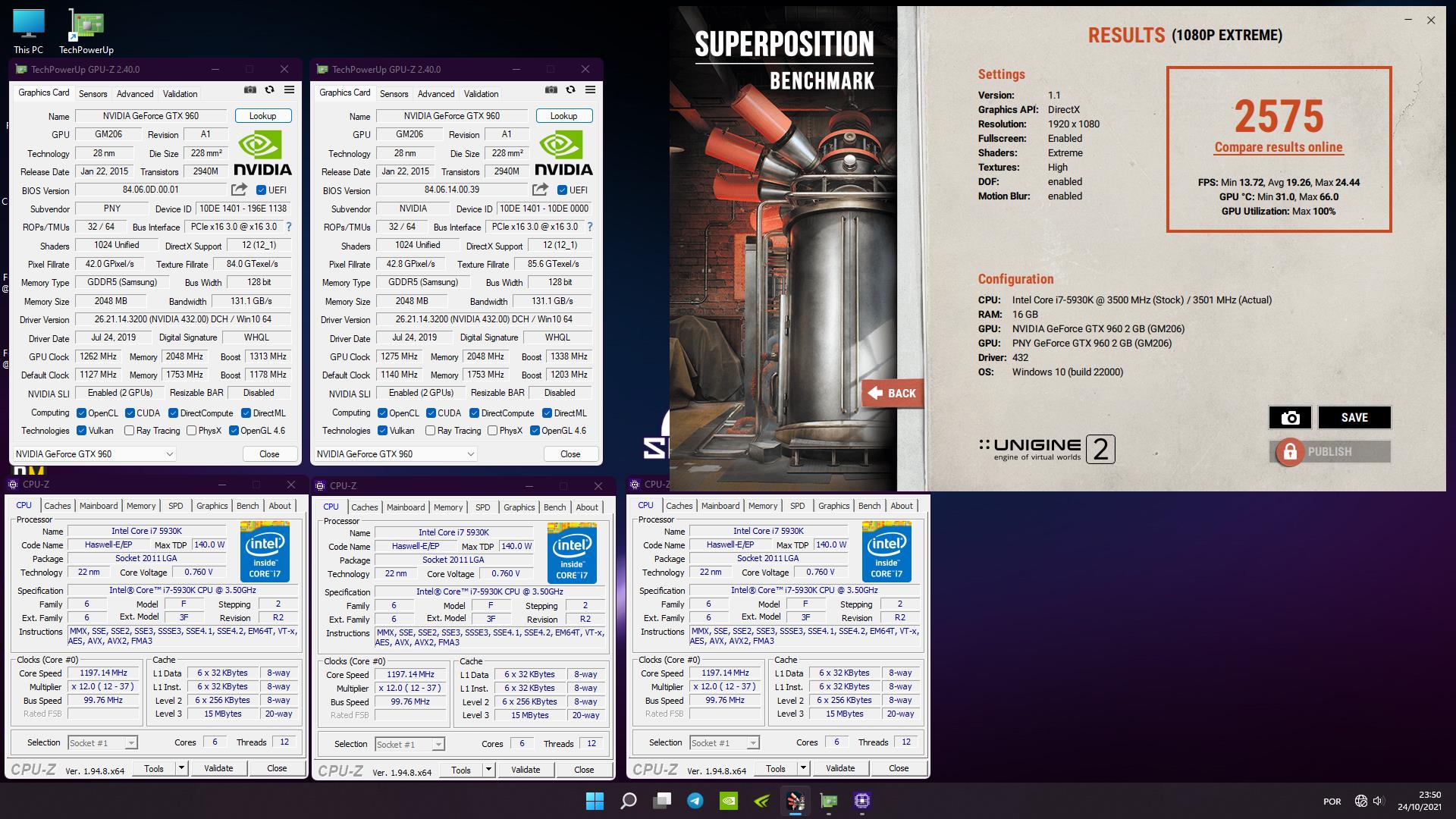Take screenshot in right GPU-Z window
The height and width of the screenshot is (819, 1456).
(551, 89)
